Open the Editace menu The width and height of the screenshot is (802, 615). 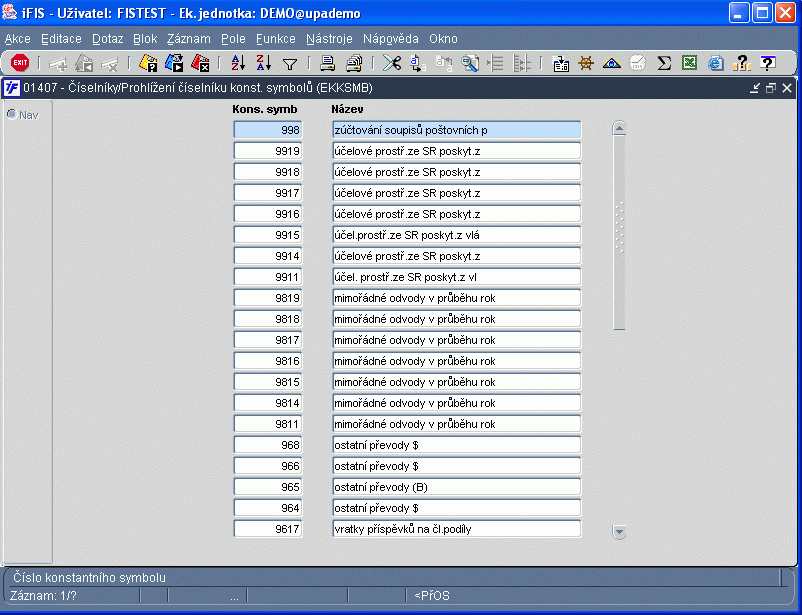(x=61, y=39)
